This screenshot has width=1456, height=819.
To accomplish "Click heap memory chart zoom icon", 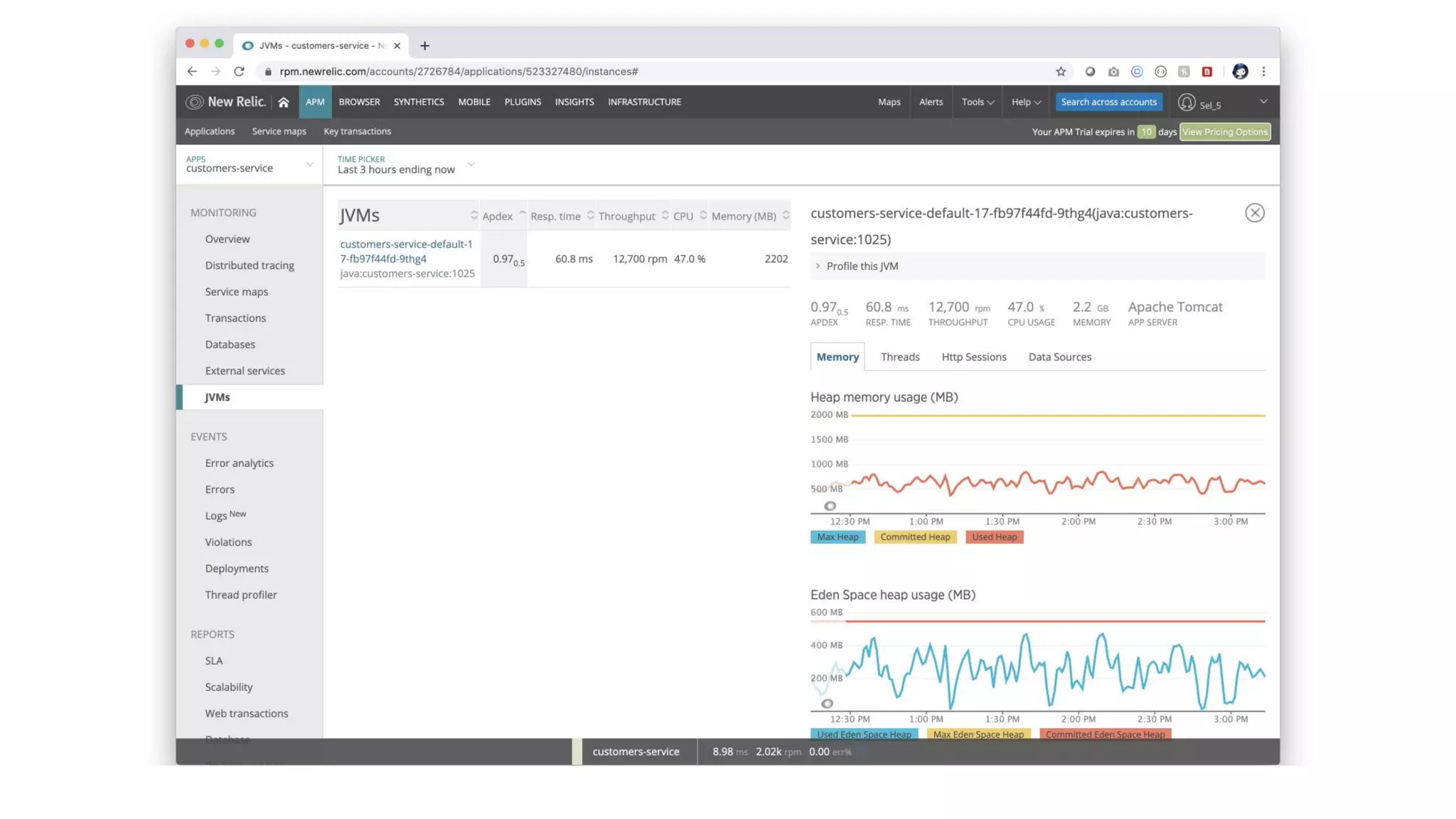I will [830, 506].
